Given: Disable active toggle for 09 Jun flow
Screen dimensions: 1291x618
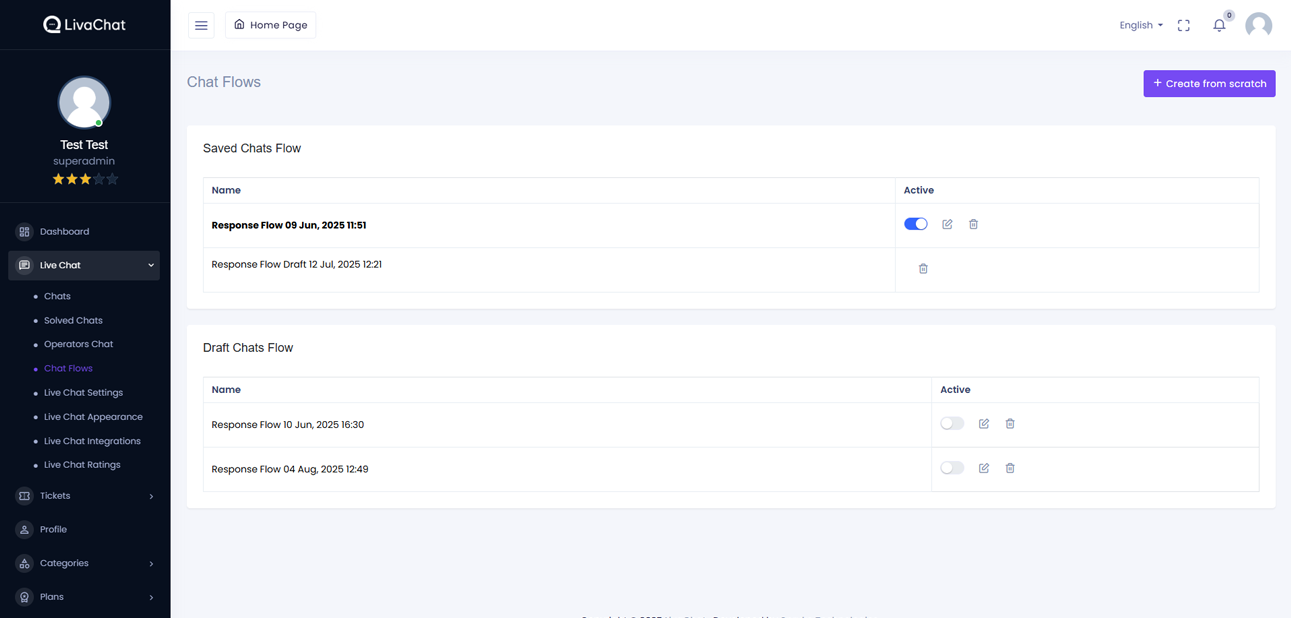Looking at the screenshot, I should point(915,224).
